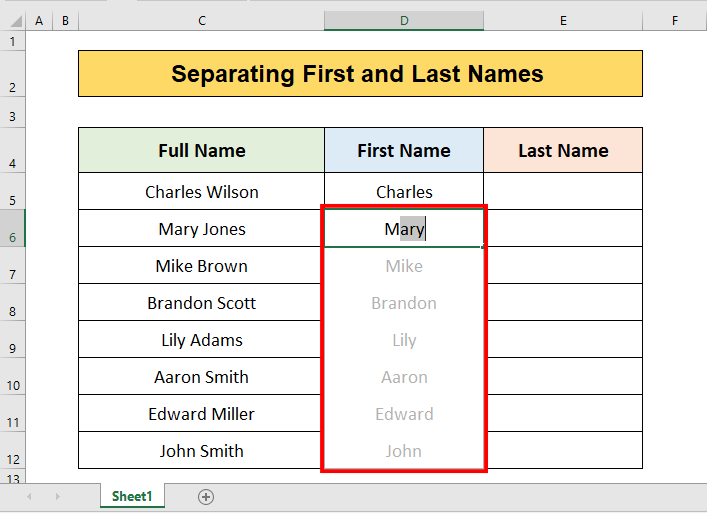Click the next sheet navigation arrow
The image size is (707, 513).
pos(57,497)
